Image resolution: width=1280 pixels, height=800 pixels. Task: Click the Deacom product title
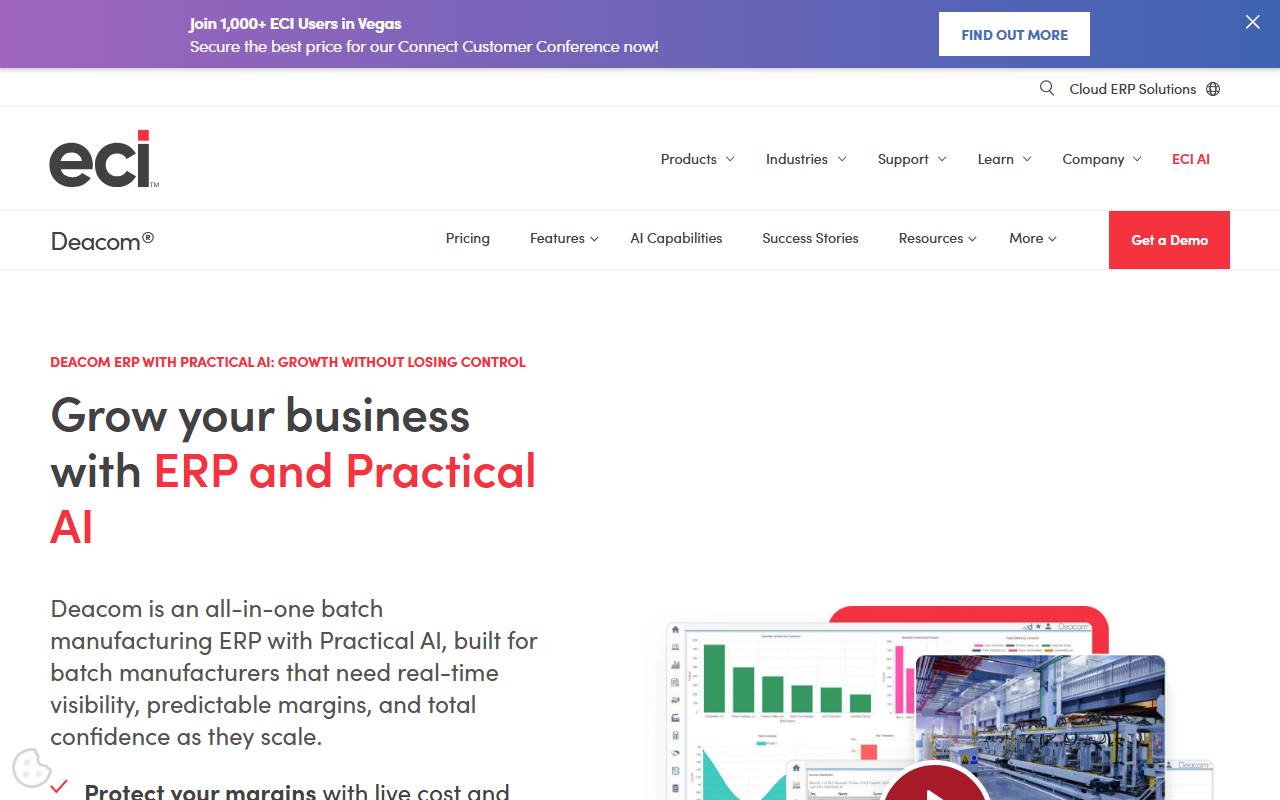pyautogui.click(x=102, y=240)
